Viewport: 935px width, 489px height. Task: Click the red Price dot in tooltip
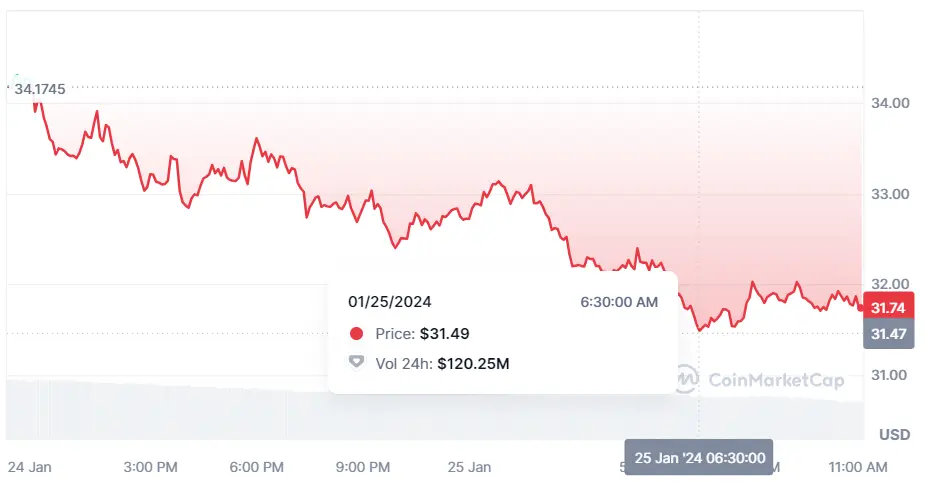point(357,333)
